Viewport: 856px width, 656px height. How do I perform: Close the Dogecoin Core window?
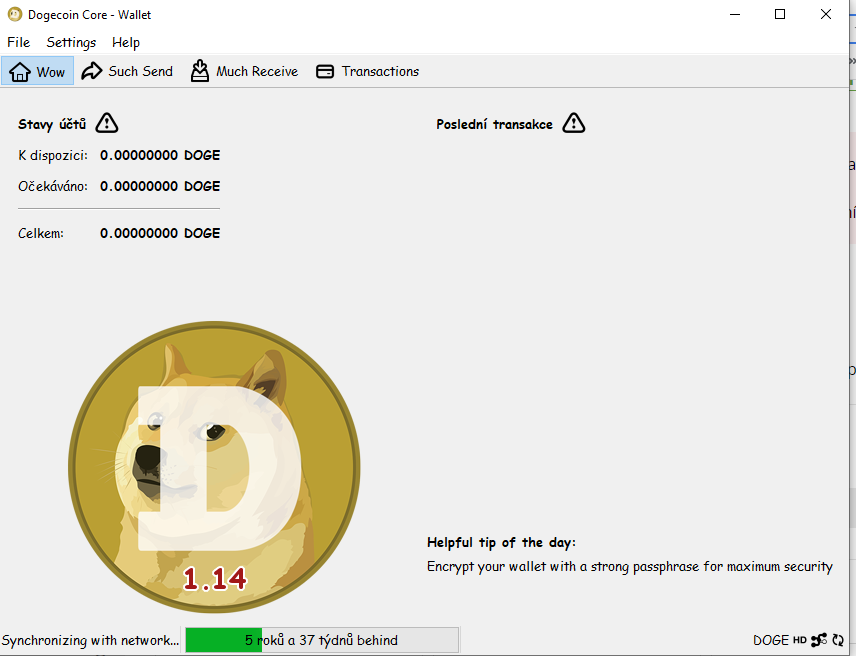click(826, 14)
